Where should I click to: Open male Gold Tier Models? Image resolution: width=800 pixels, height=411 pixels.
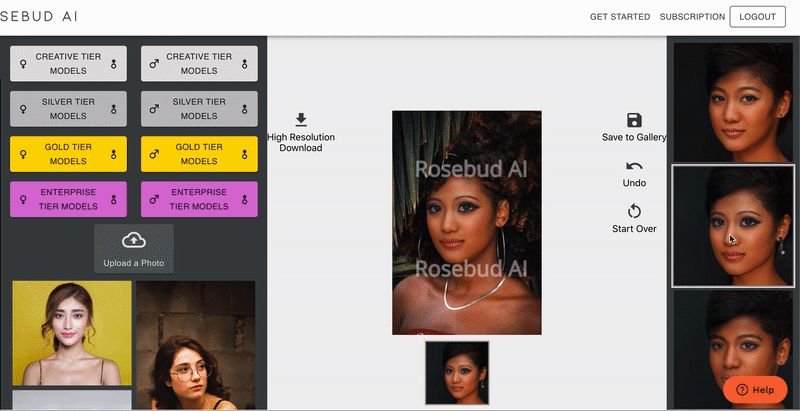tap(199, 154)
